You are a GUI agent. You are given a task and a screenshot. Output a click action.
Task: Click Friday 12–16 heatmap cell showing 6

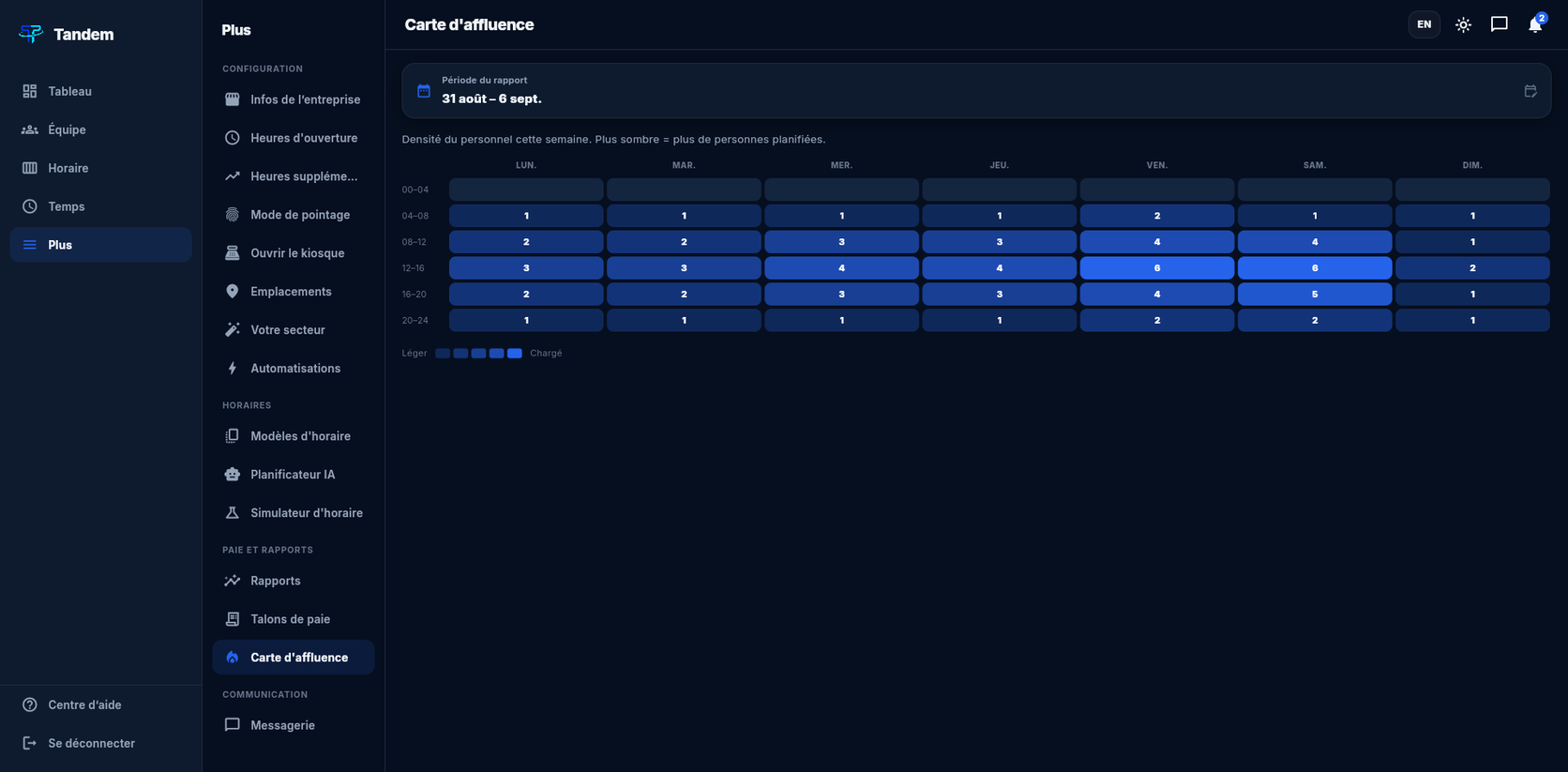point(1157,268)
